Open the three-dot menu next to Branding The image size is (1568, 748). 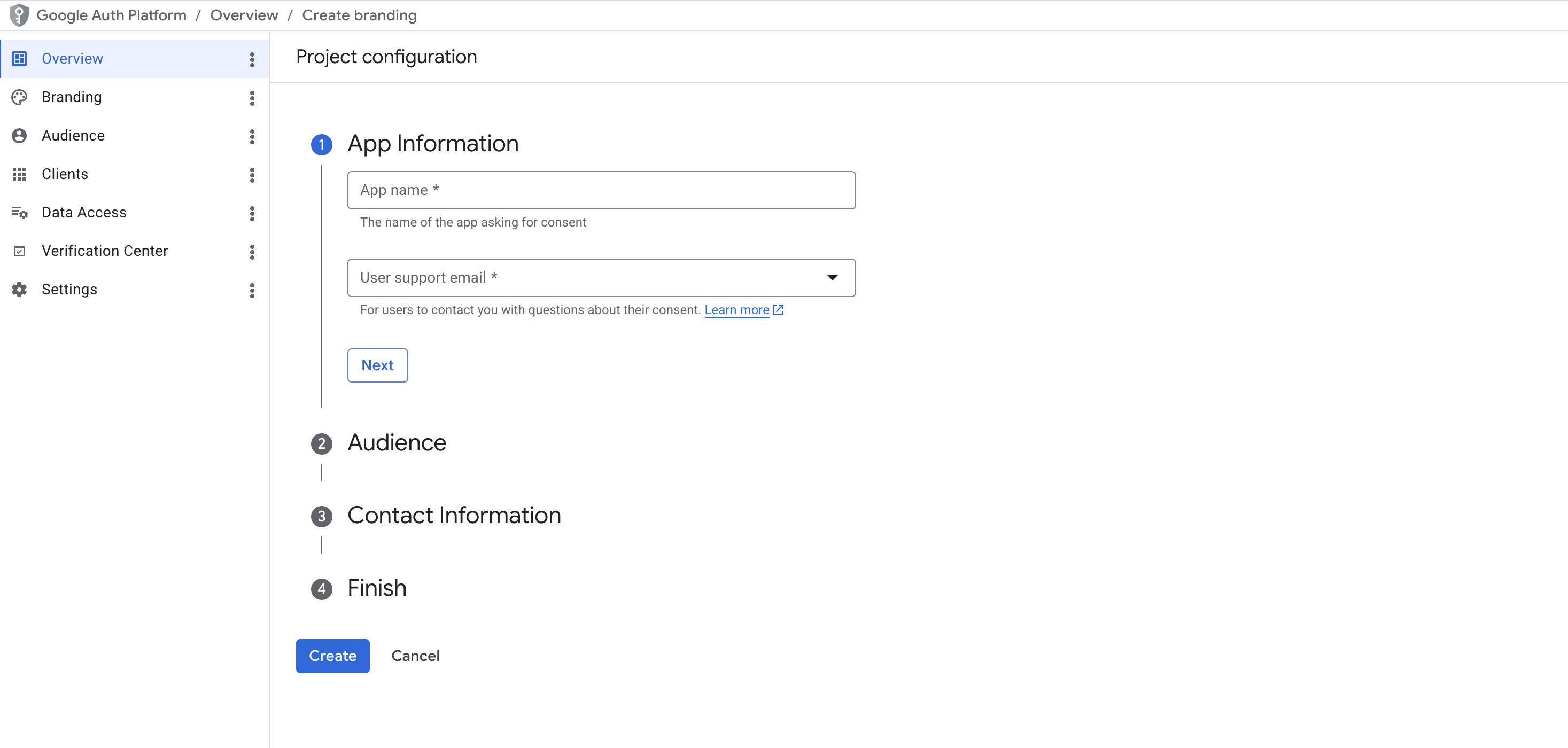(252, 98)
